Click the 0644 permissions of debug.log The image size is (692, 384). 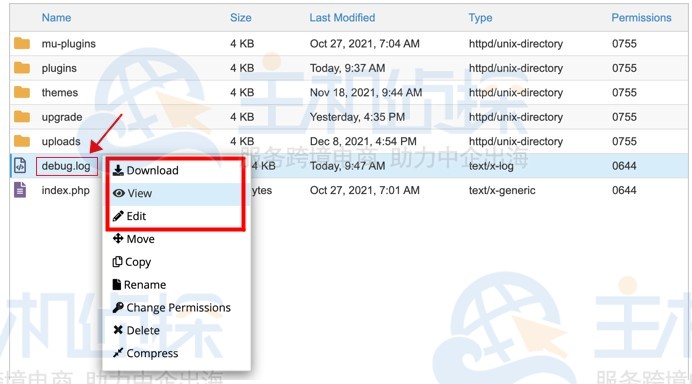(624, 166)
